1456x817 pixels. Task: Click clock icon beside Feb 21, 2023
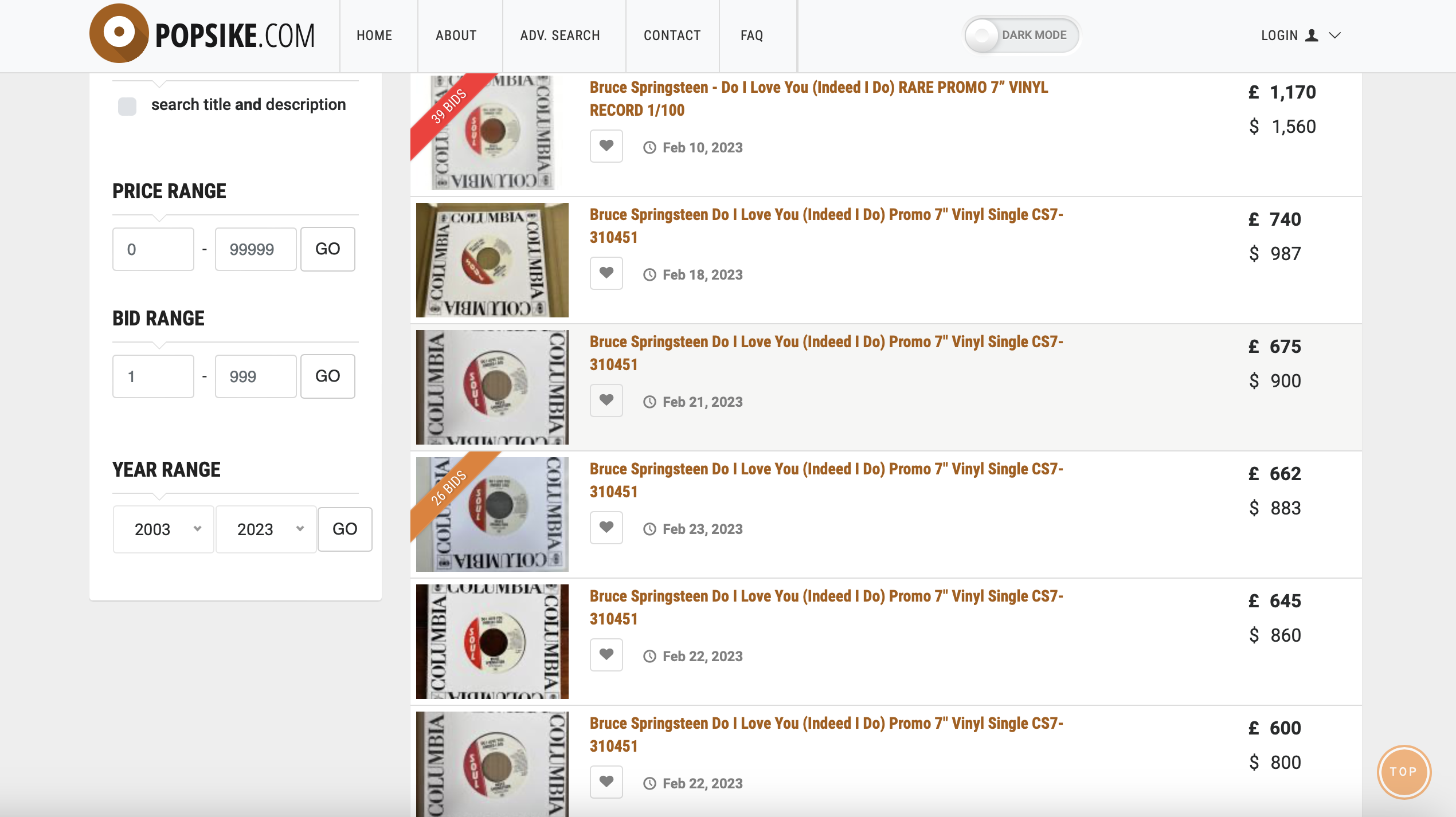tap(649, 402)
